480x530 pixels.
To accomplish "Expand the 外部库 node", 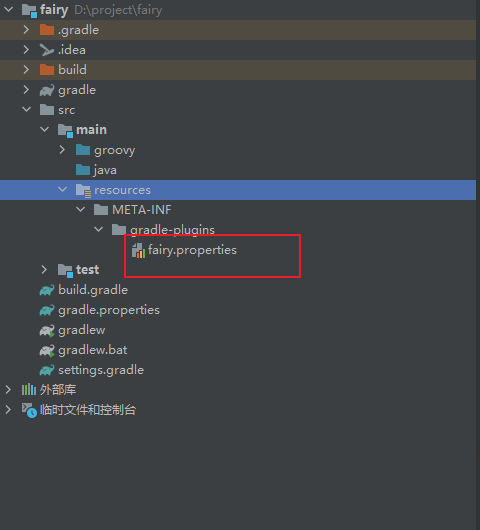I will 8,390.
